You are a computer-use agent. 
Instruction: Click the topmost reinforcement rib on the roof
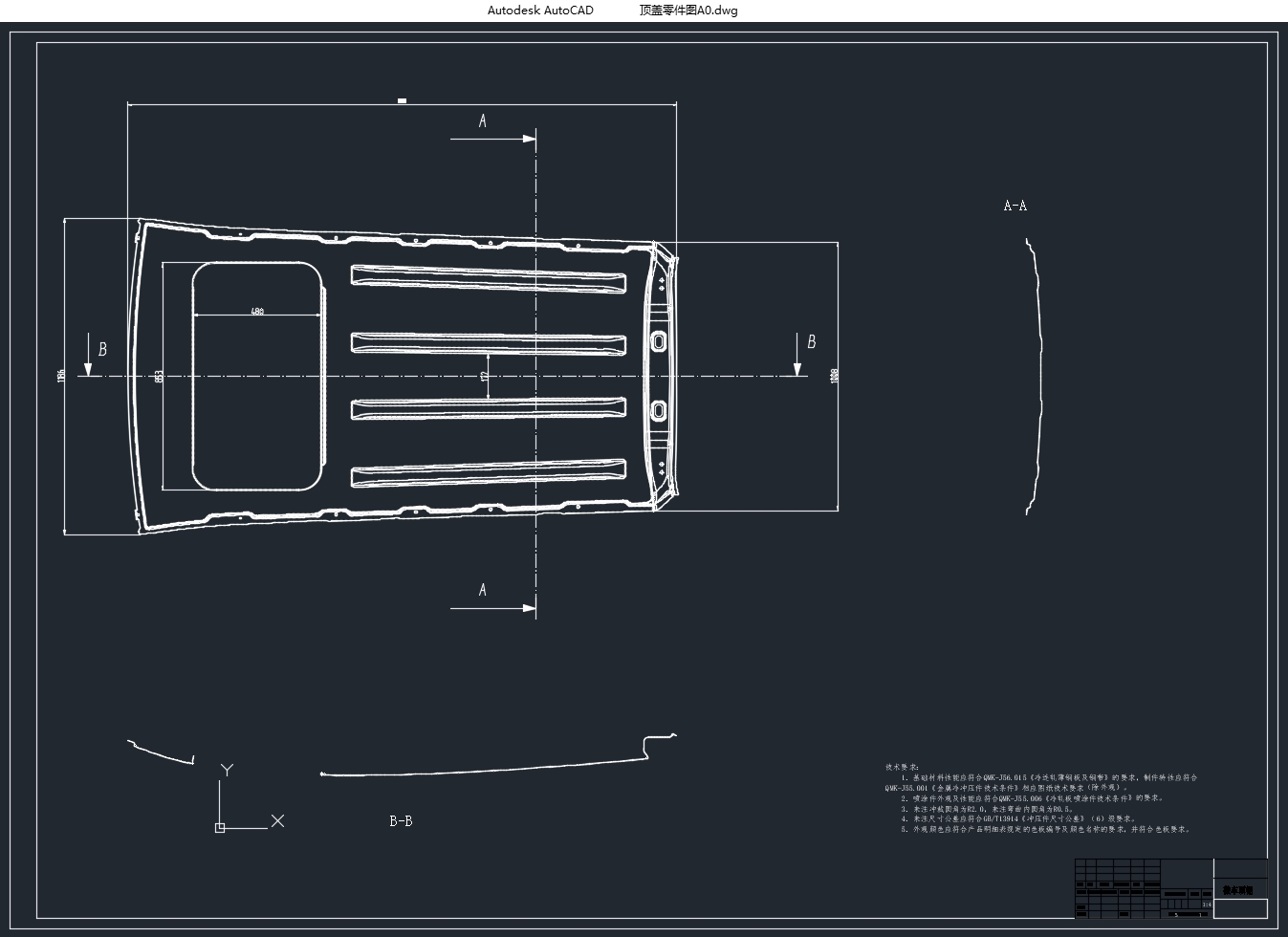(x=489, y=277)
